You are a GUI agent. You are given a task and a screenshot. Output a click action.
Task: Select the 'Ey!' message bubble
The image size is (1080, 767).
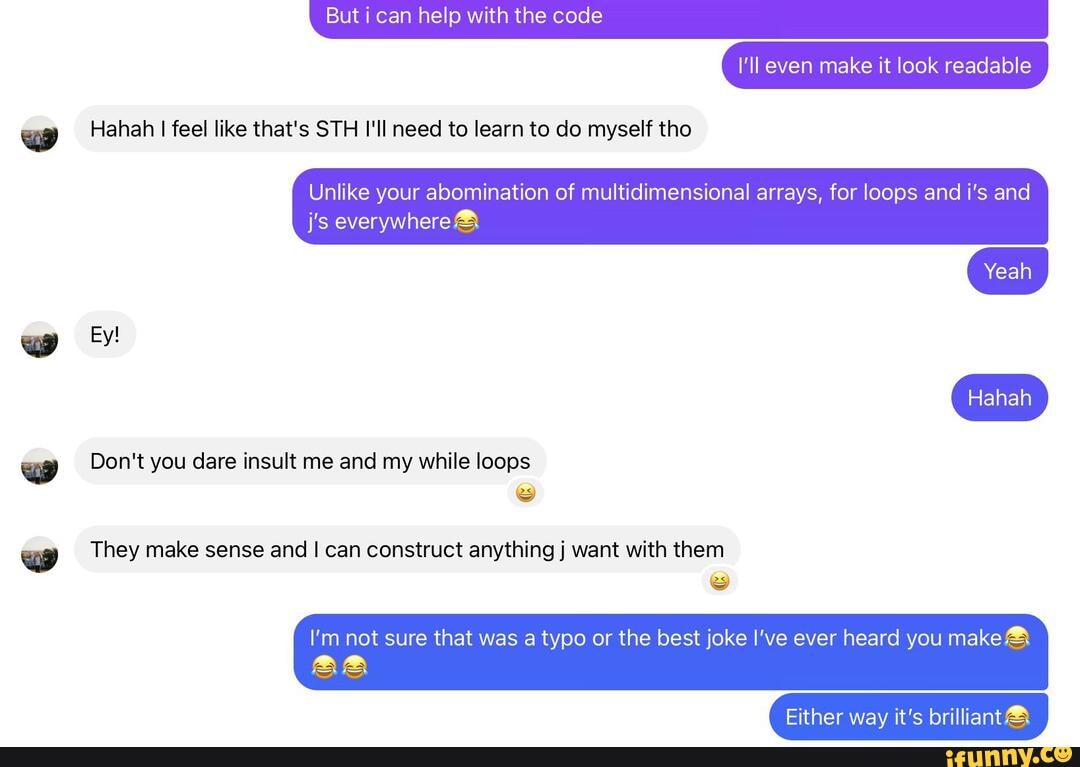[105, 335]
